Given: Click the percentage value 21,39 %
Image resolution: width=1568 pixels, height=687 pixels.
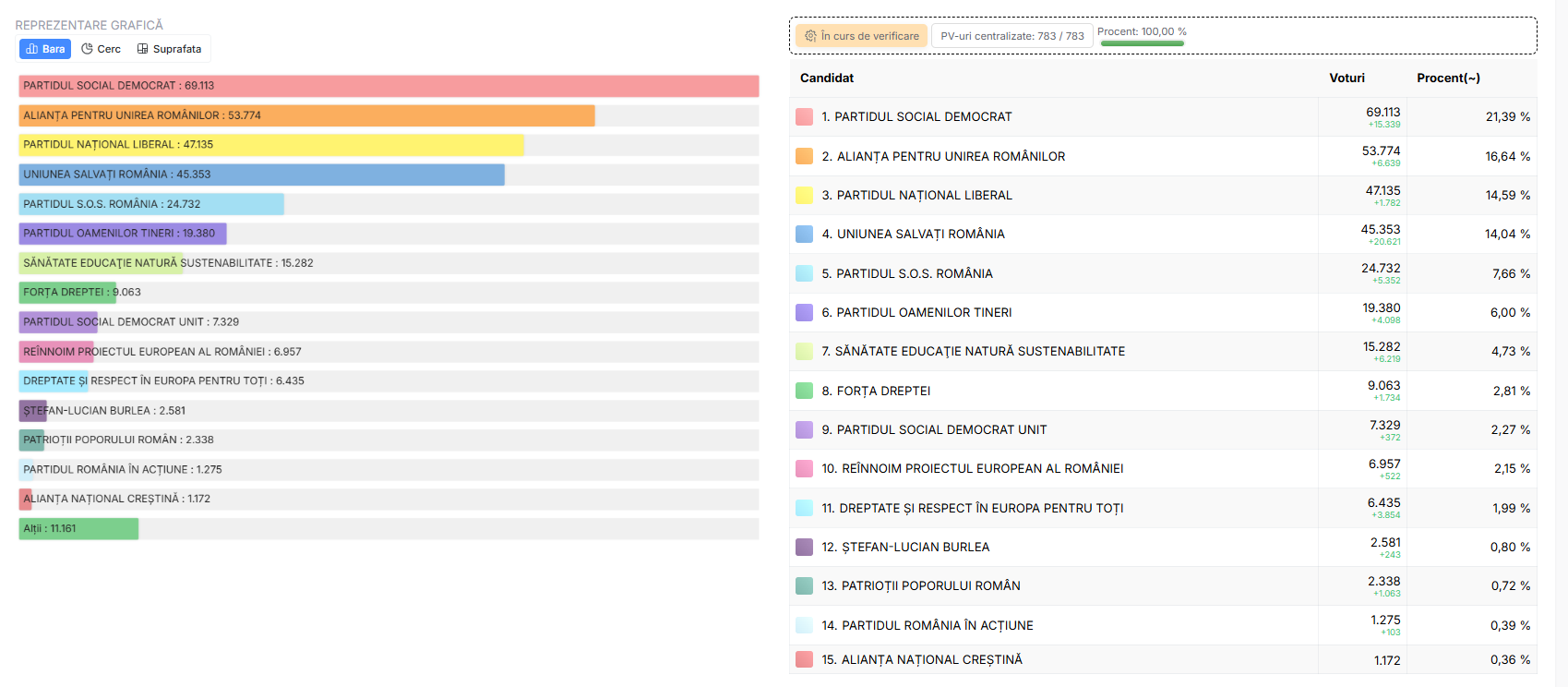Looking at the screenshot, I should (x=1508, y=116).
